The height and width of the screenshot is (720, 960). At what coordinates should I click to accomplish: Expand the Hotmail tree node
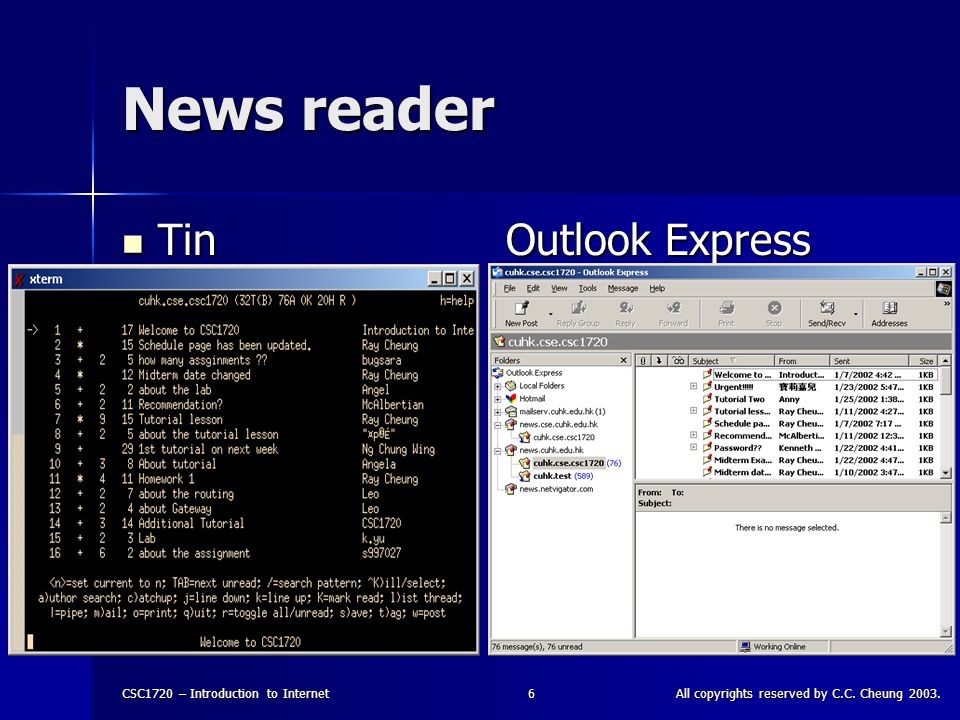pos(498,399)
